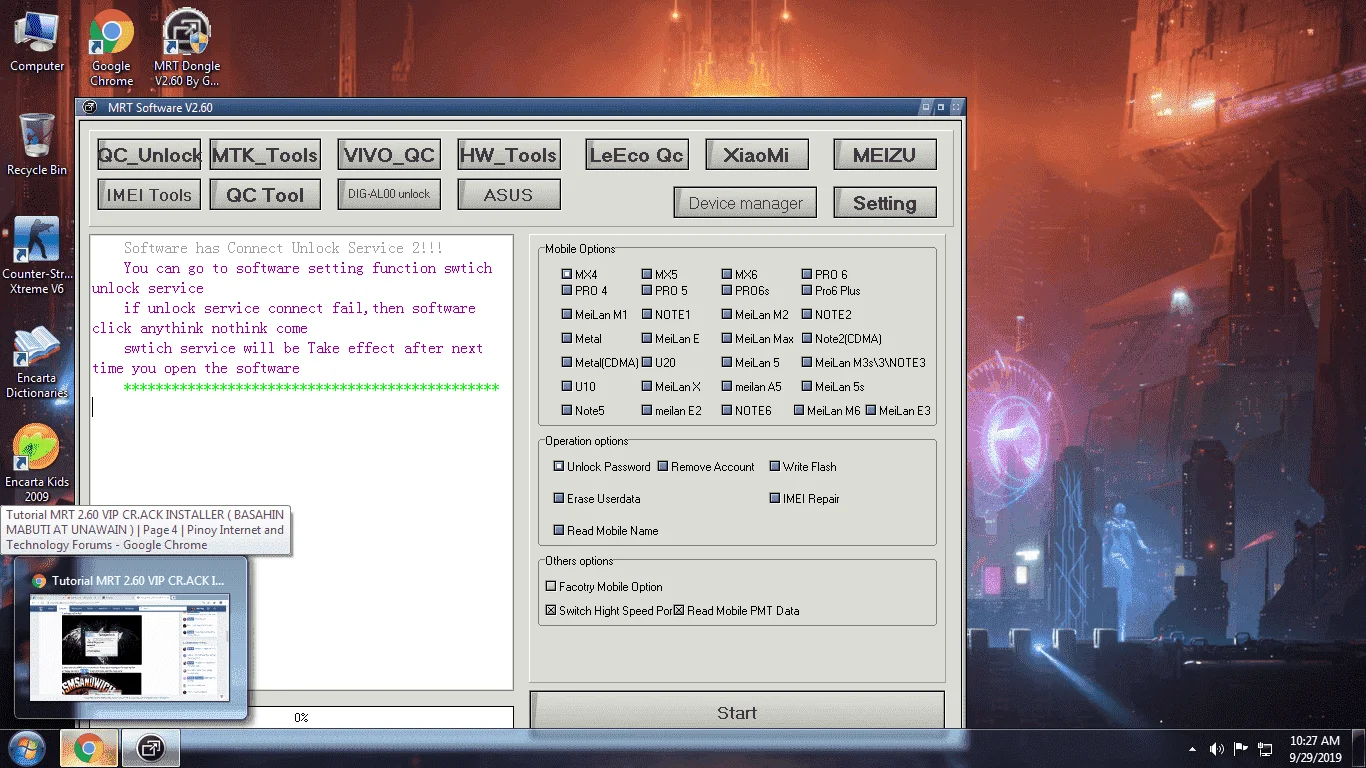Open IMEI Tools
Screen dimensions: 1366x768
point(149,195)
